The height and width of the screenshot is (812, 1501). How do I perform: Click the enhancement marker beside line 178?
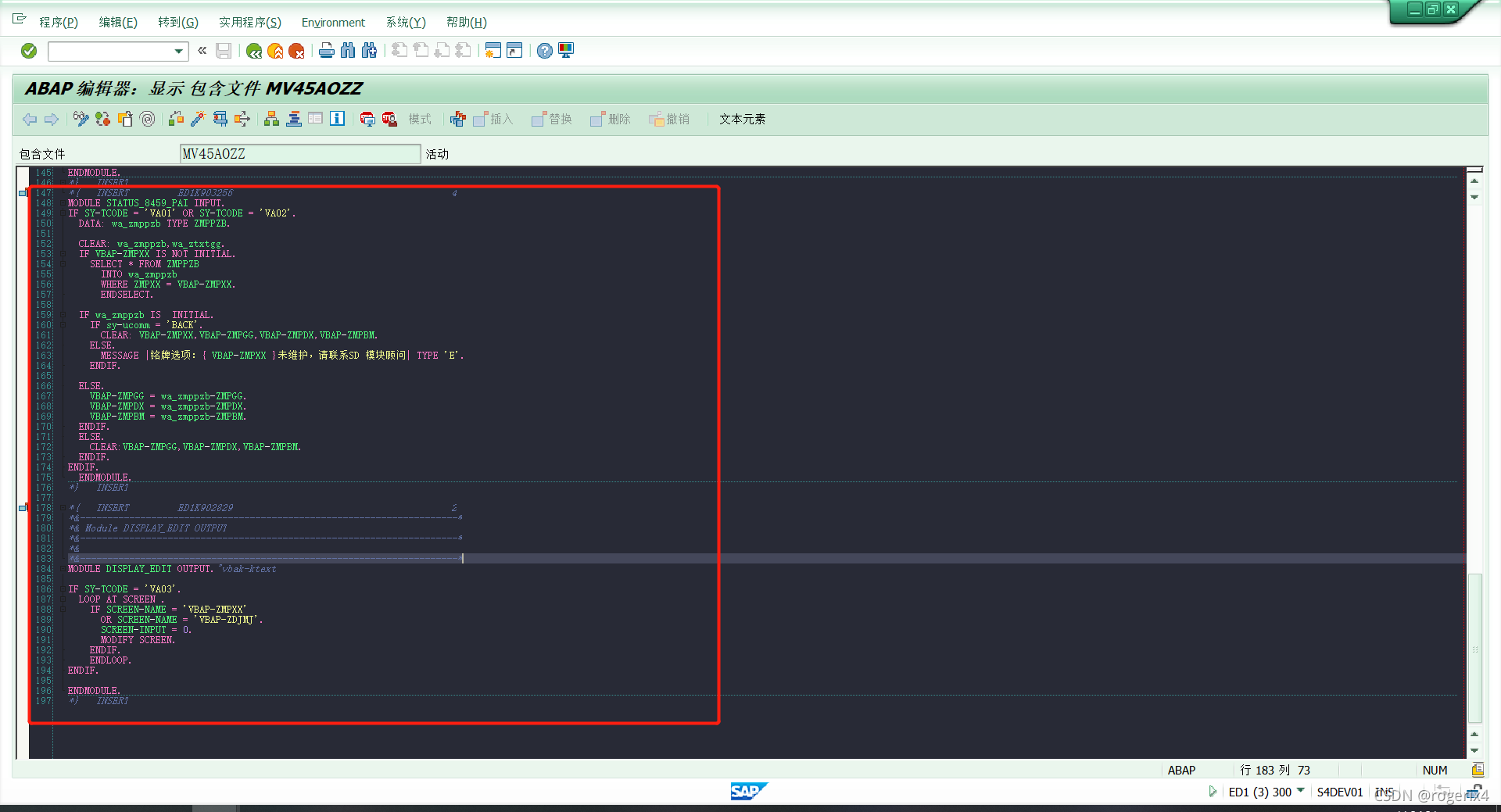(23, 508)
